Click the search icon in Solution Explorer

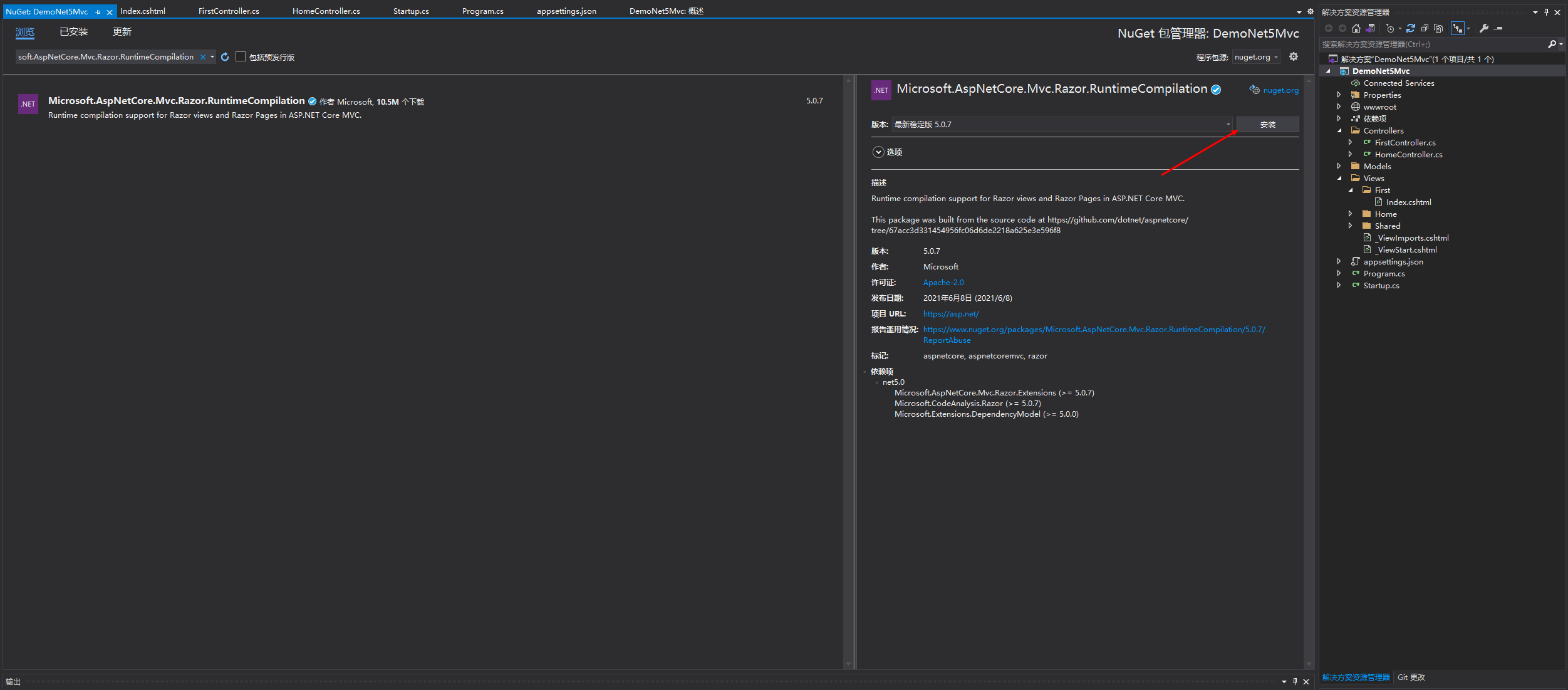1552,44
